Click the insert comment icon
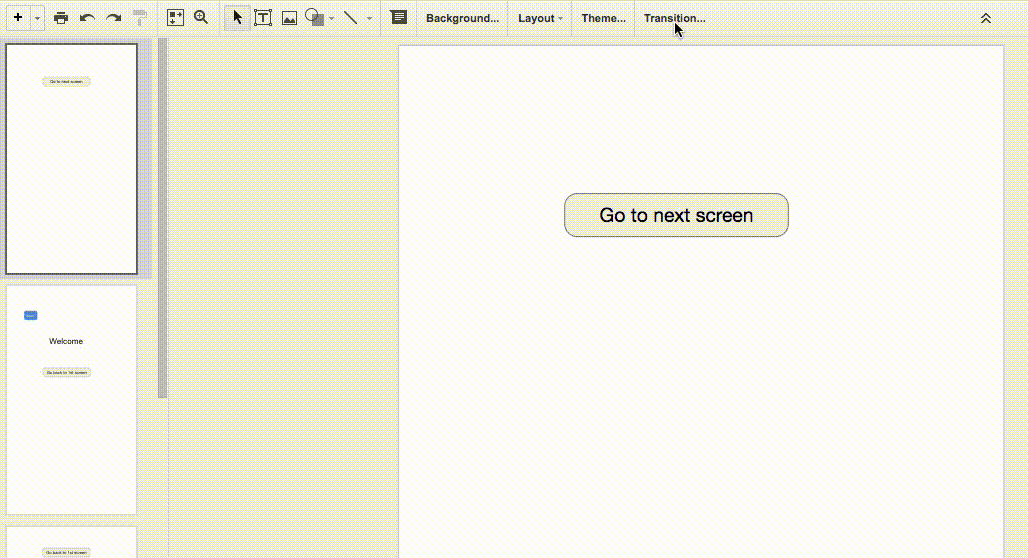The image size is (1028, 558). click(399, 18)
